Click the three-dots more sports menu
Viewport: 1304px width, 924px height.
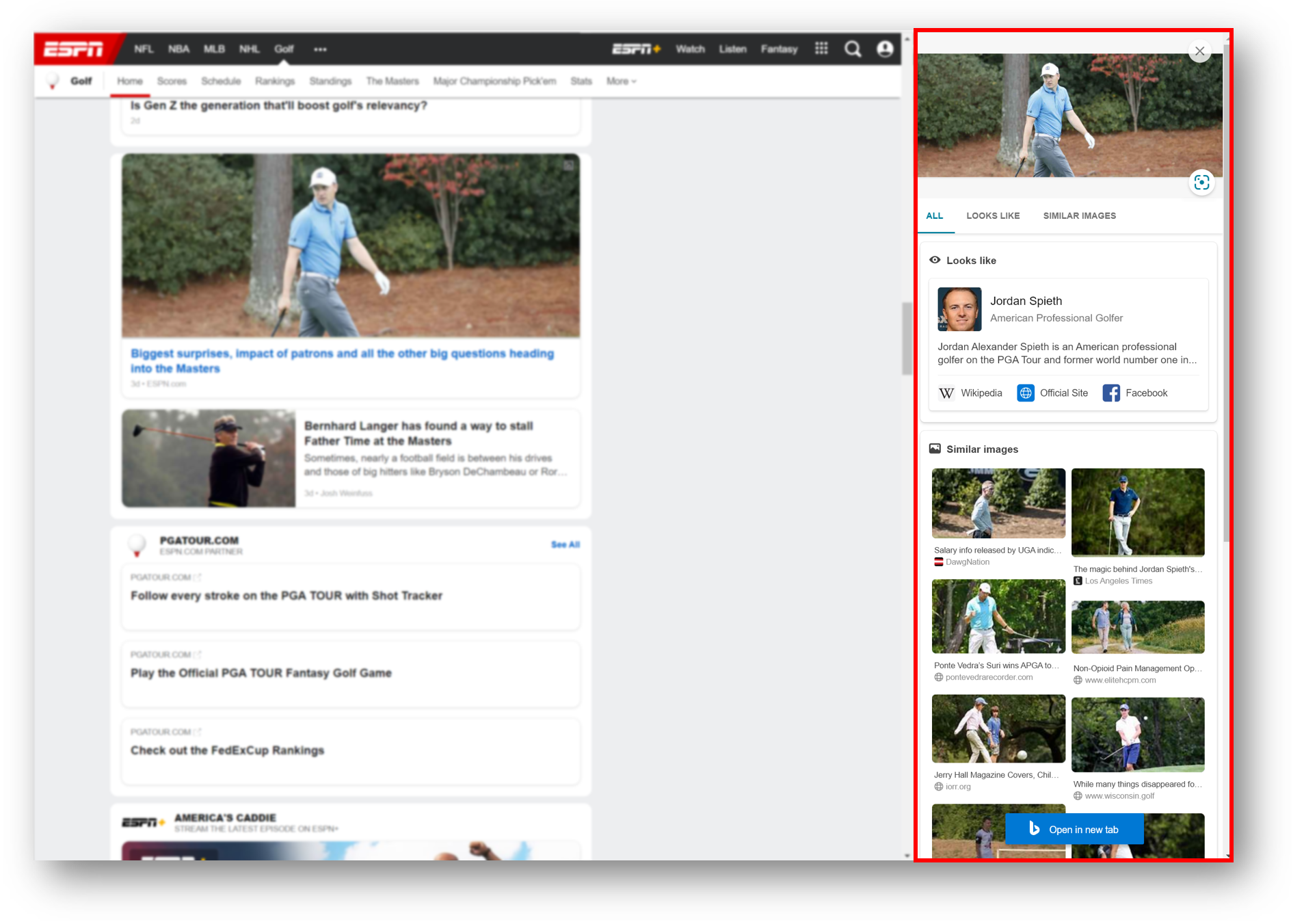pos(320,49)
